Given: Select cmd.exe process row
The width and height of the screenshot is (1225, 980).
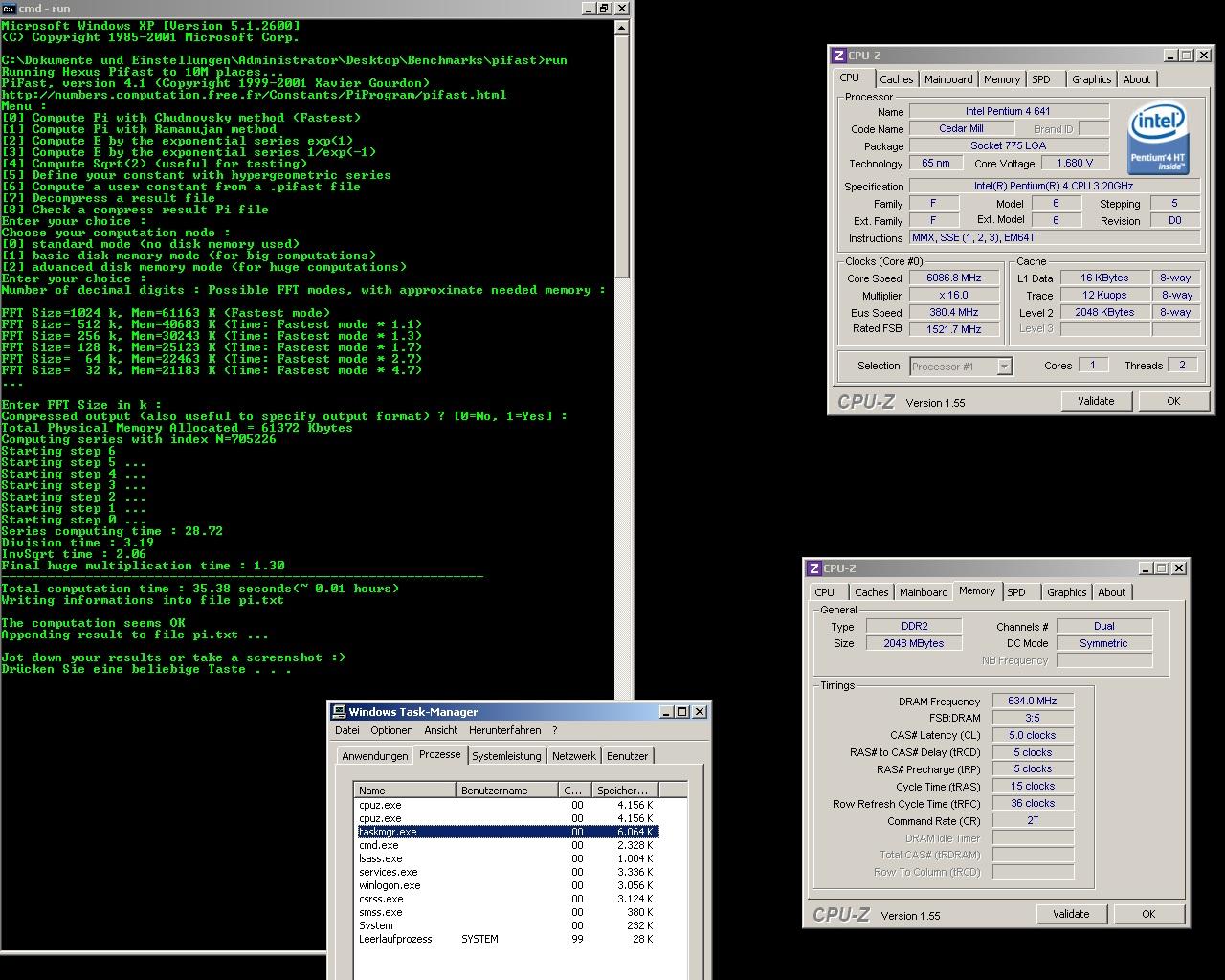Looking at the screenshot, I should tap(506, 845).
